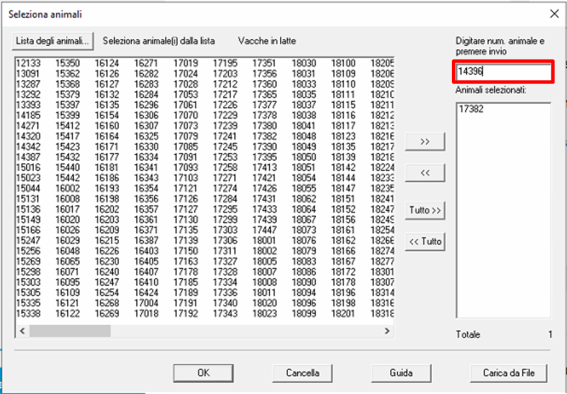Select animal 18023 in the list

tap(265, 313)
